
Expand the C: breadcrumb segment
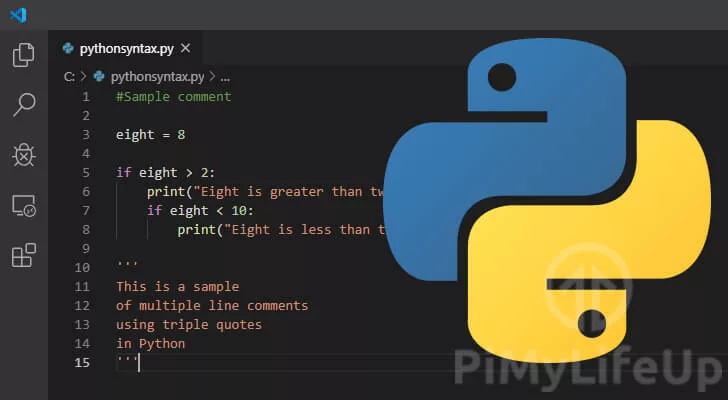[x=69, y=76]
